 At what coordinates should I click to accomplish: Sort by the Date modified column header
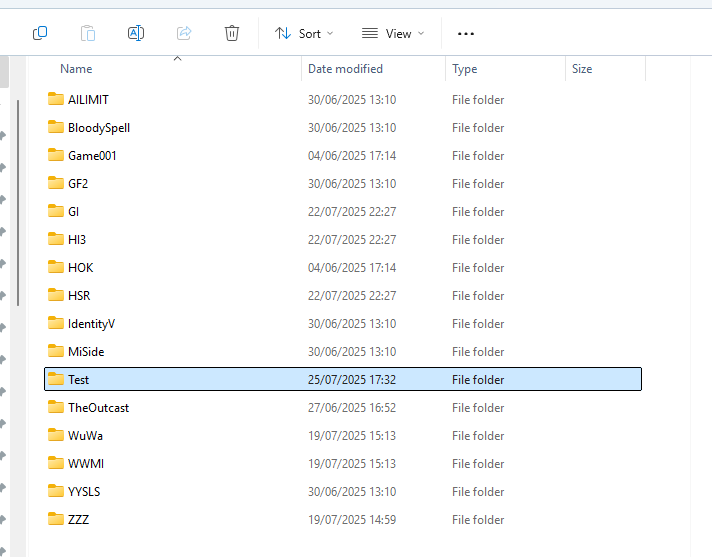click(345, 69)
